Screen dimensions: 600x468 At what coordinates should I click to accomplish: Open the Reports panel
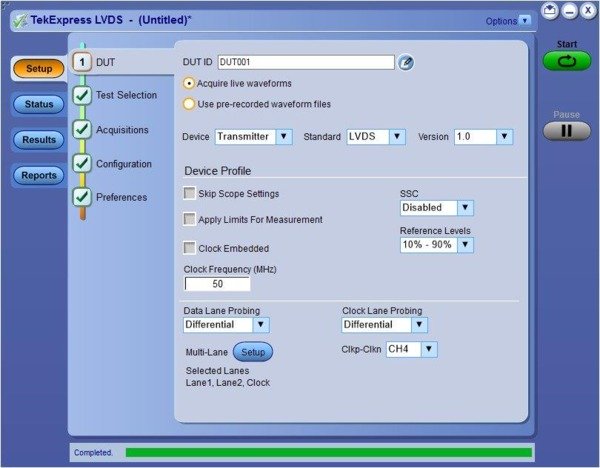(39, 175)
